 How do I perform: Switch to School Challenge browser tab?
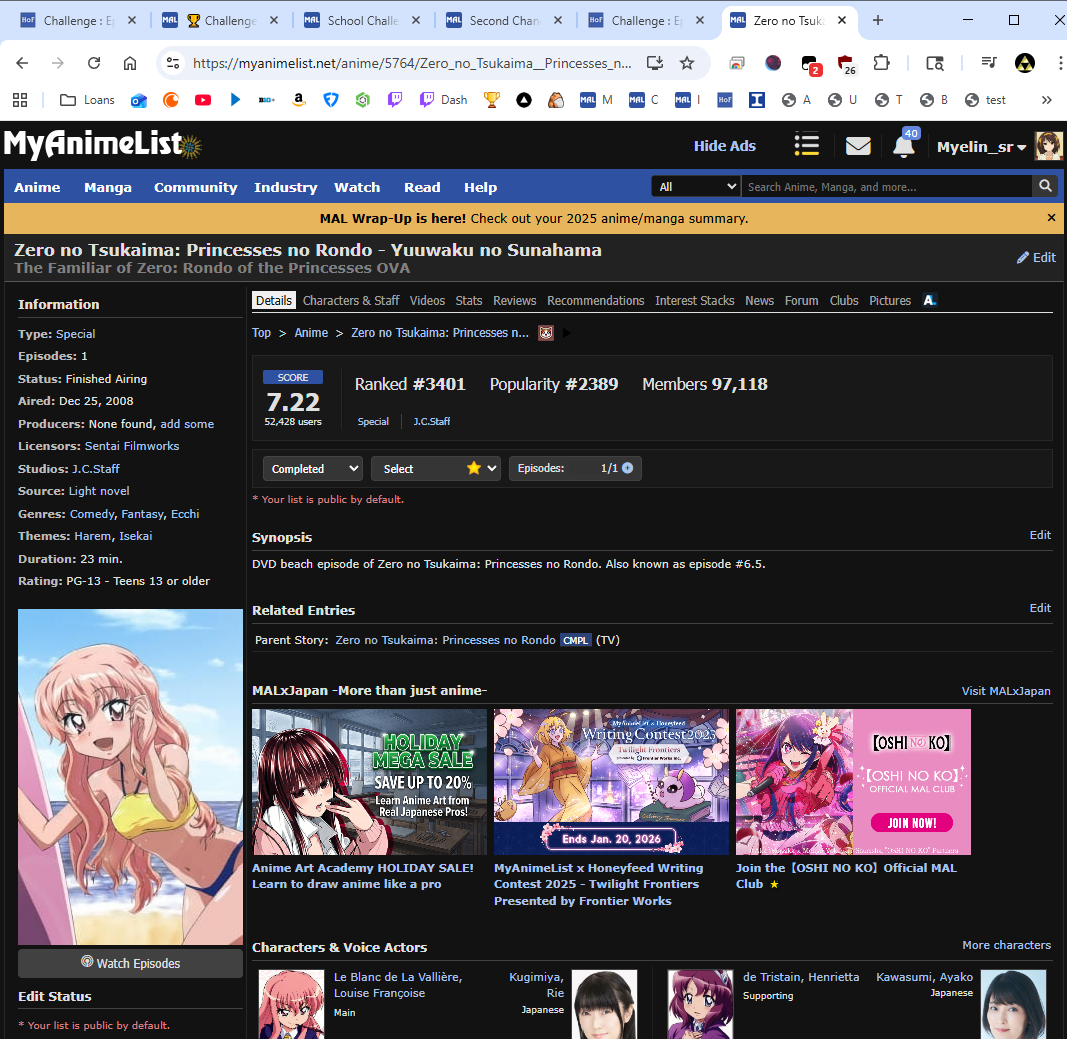pyautogui.click(x=362, y=20)
